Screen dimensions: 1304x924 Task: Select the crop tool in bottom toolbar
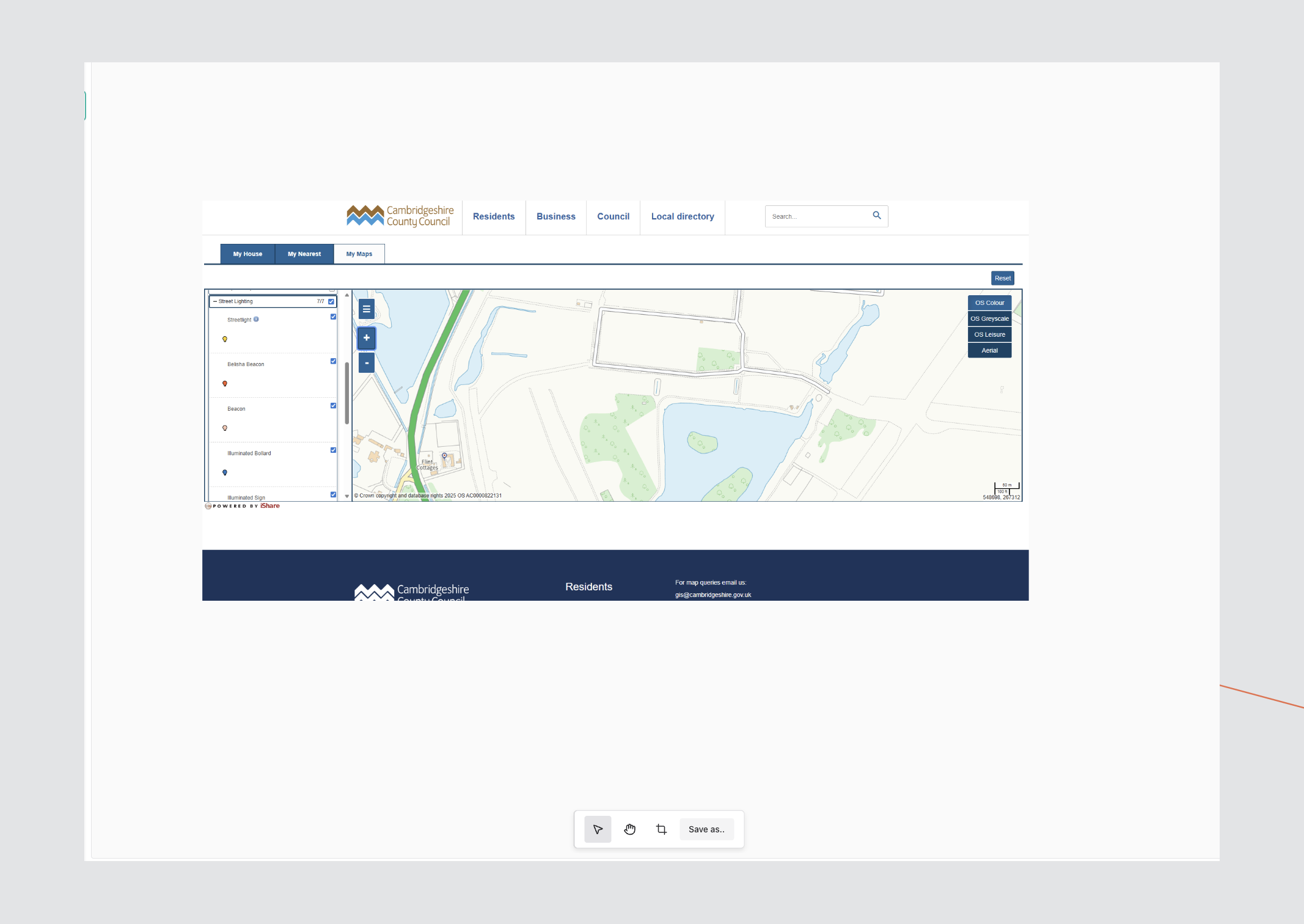[661, 829]
